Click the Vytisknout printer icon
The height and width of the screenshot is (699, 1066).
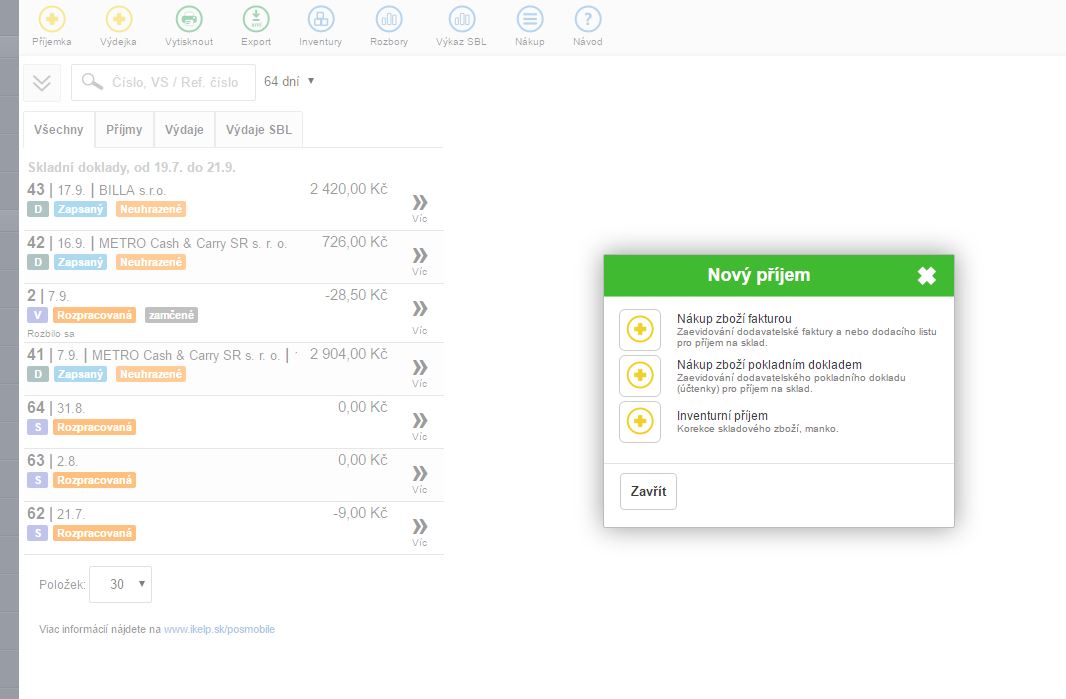(x=188, y=19)
